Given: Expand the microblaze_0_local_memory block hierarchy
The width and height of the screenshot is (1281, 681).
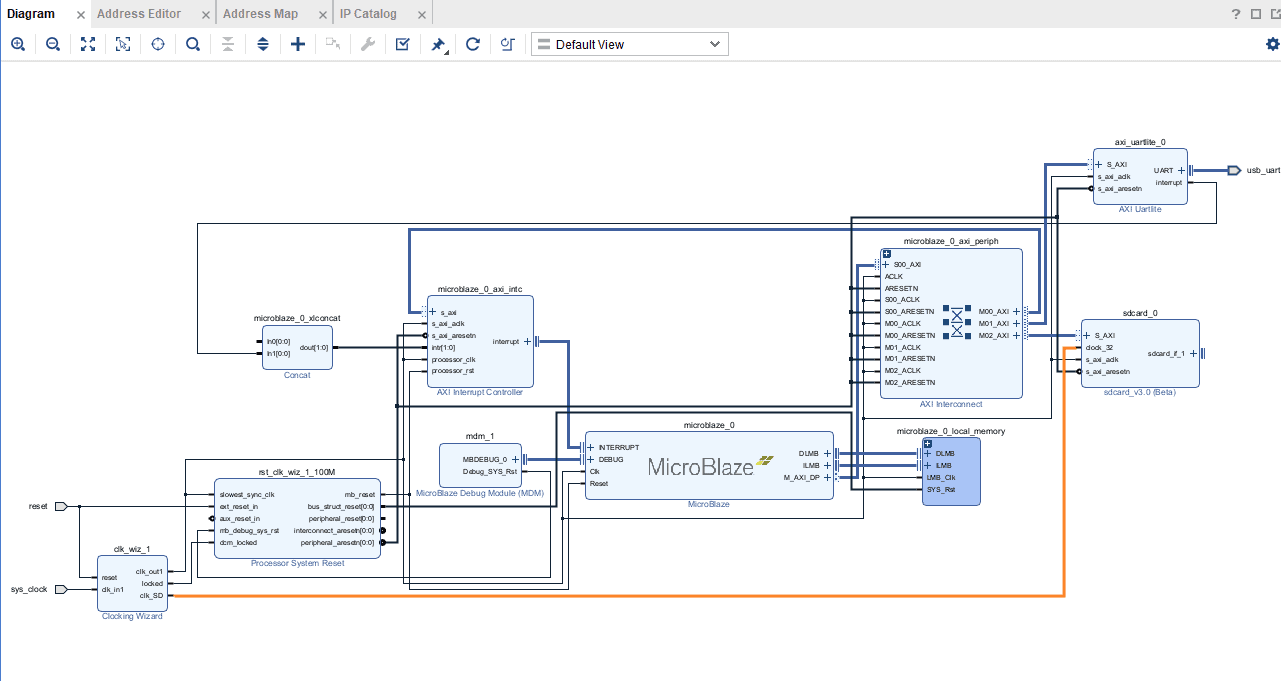Looking at the screenshot, I should 928,443.
